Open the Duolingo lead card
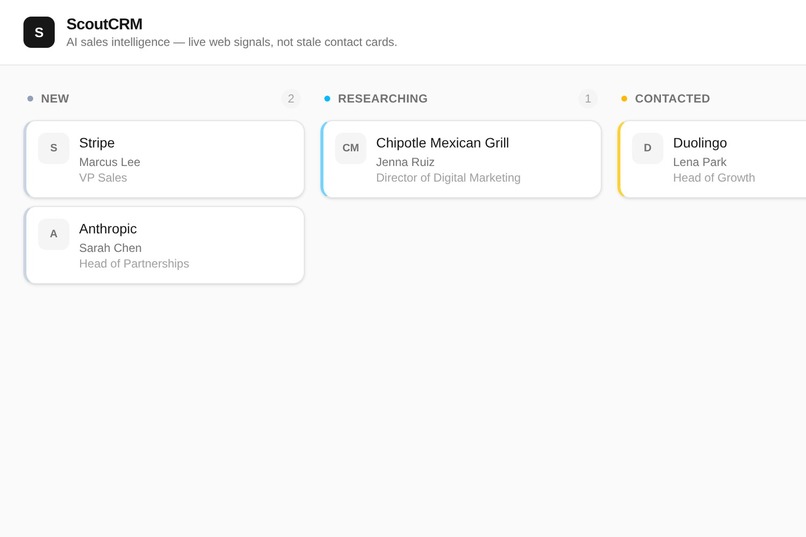The height and width of the screenshot is (537, 806). pos(712,159)
